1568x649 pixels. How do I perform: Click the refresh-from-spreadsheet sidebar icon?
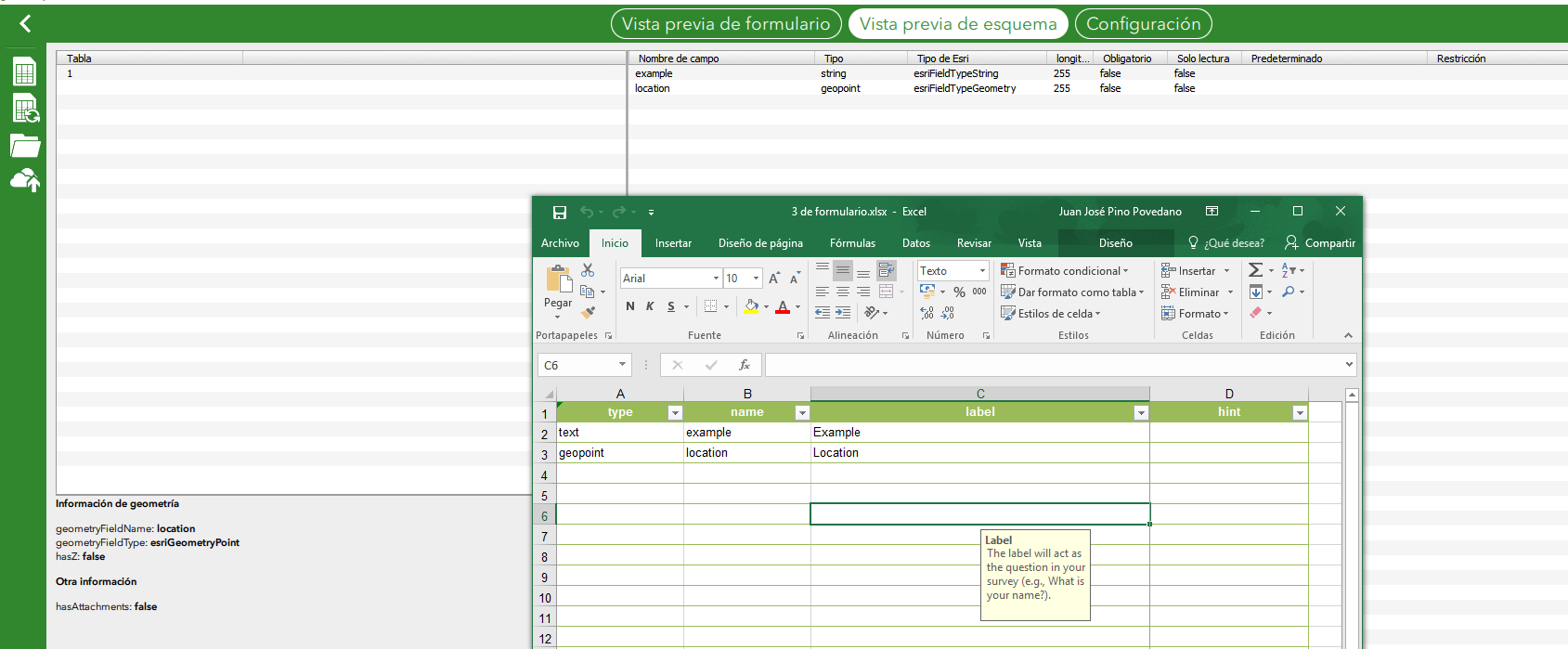pos(25,109)
